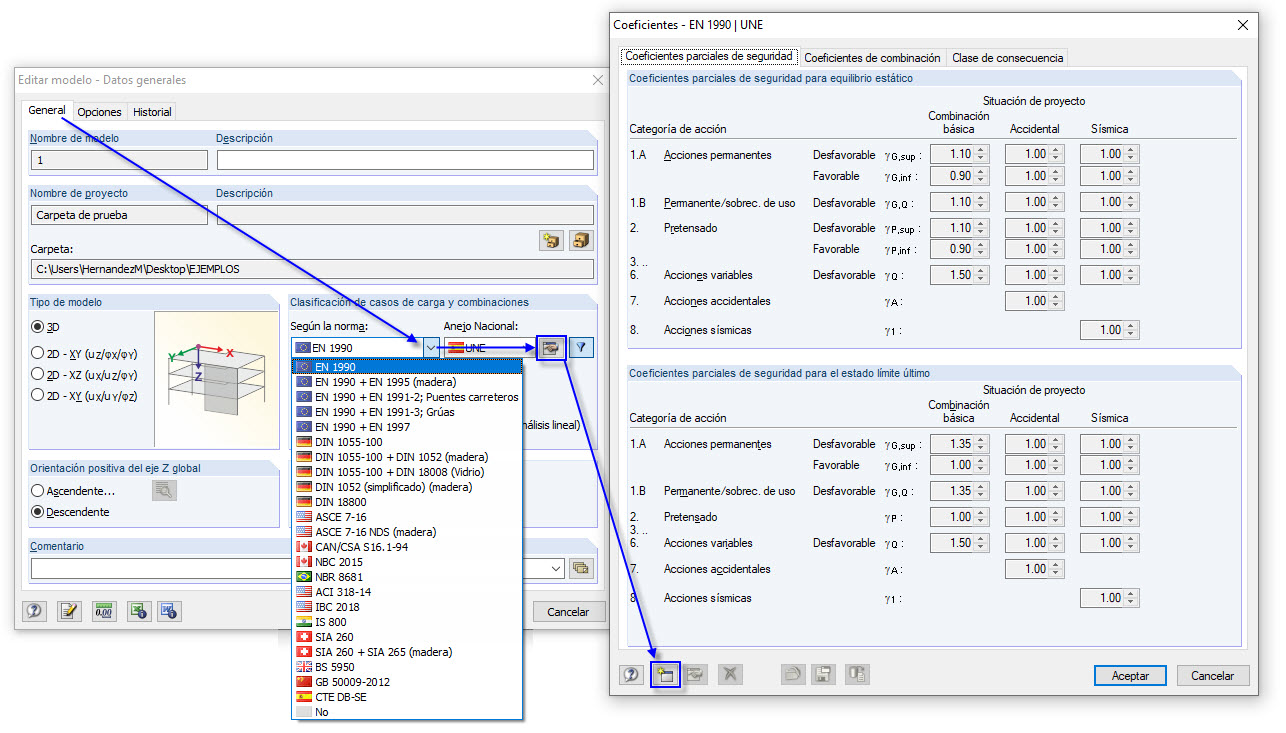Click the Carpeta de prueba project name field
The height and width of the screenshot is (733, 1286).
point(119,215)
